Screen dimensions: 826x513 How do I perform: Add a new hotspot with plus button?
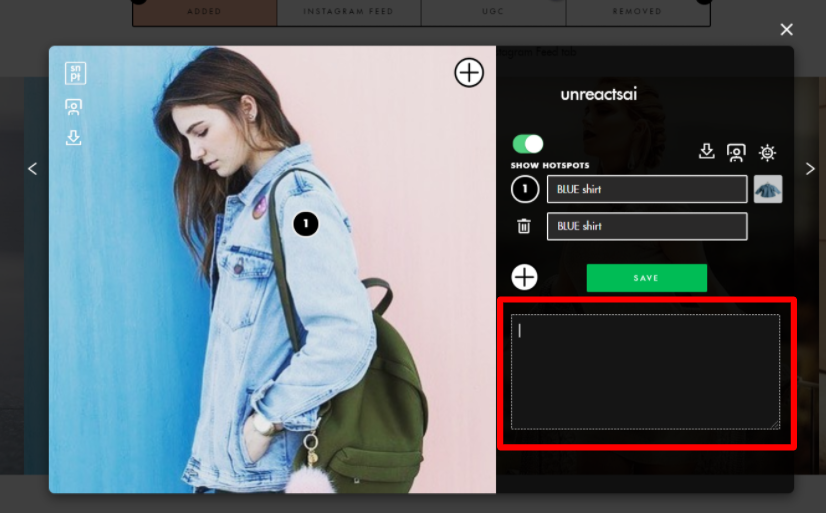[524, 277]
